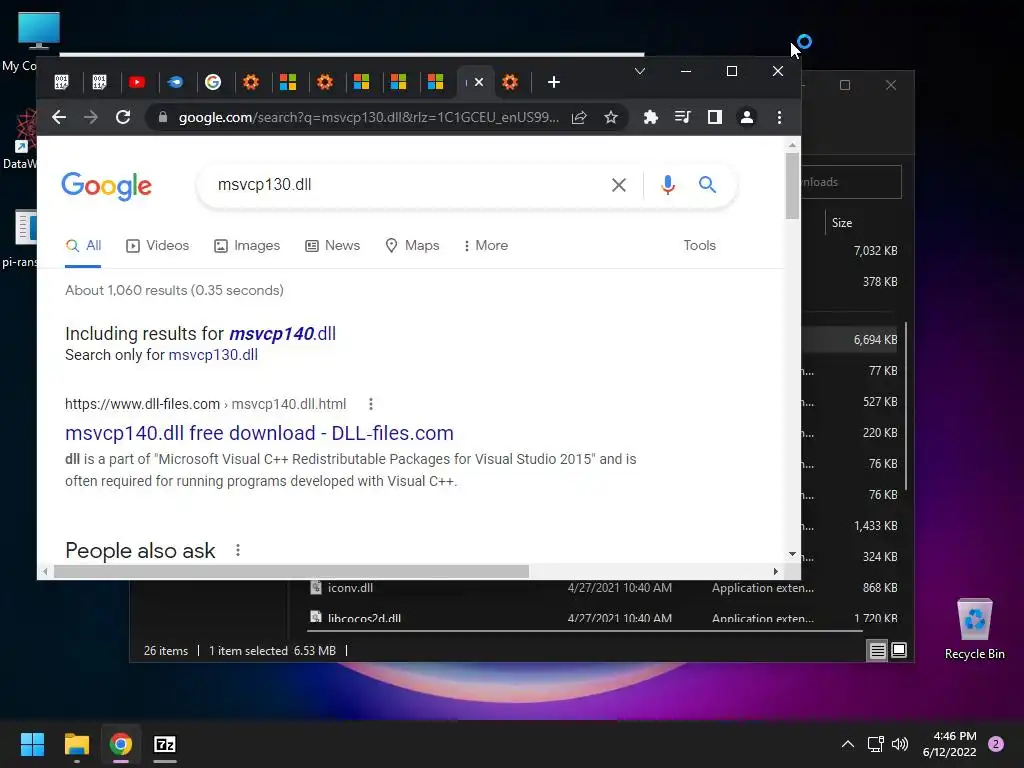
Task: Click the msvcp130.dll search box
Action: point(405,185)
